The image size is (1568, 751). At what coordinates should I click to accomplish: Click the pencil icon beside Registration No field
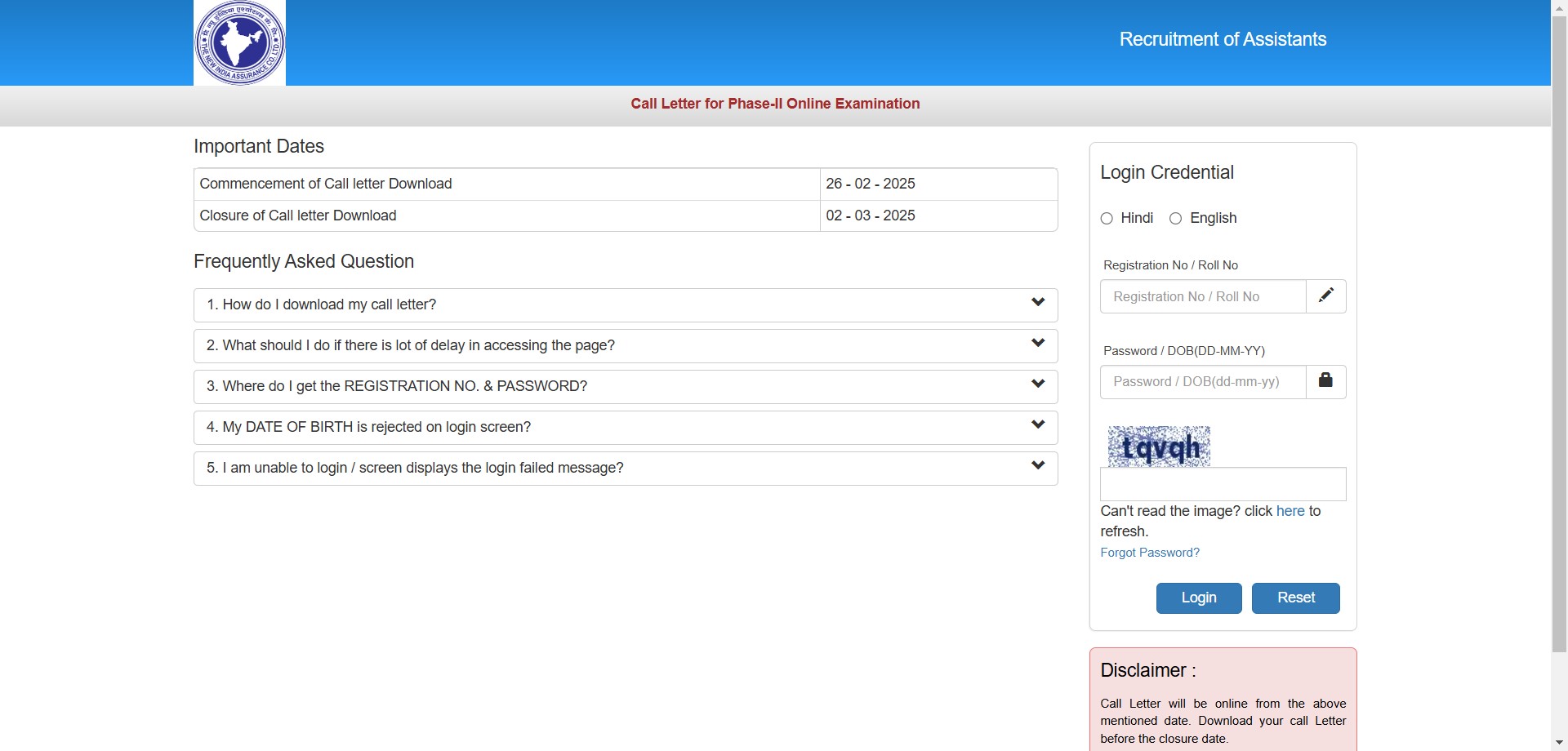coord(1325,296)
